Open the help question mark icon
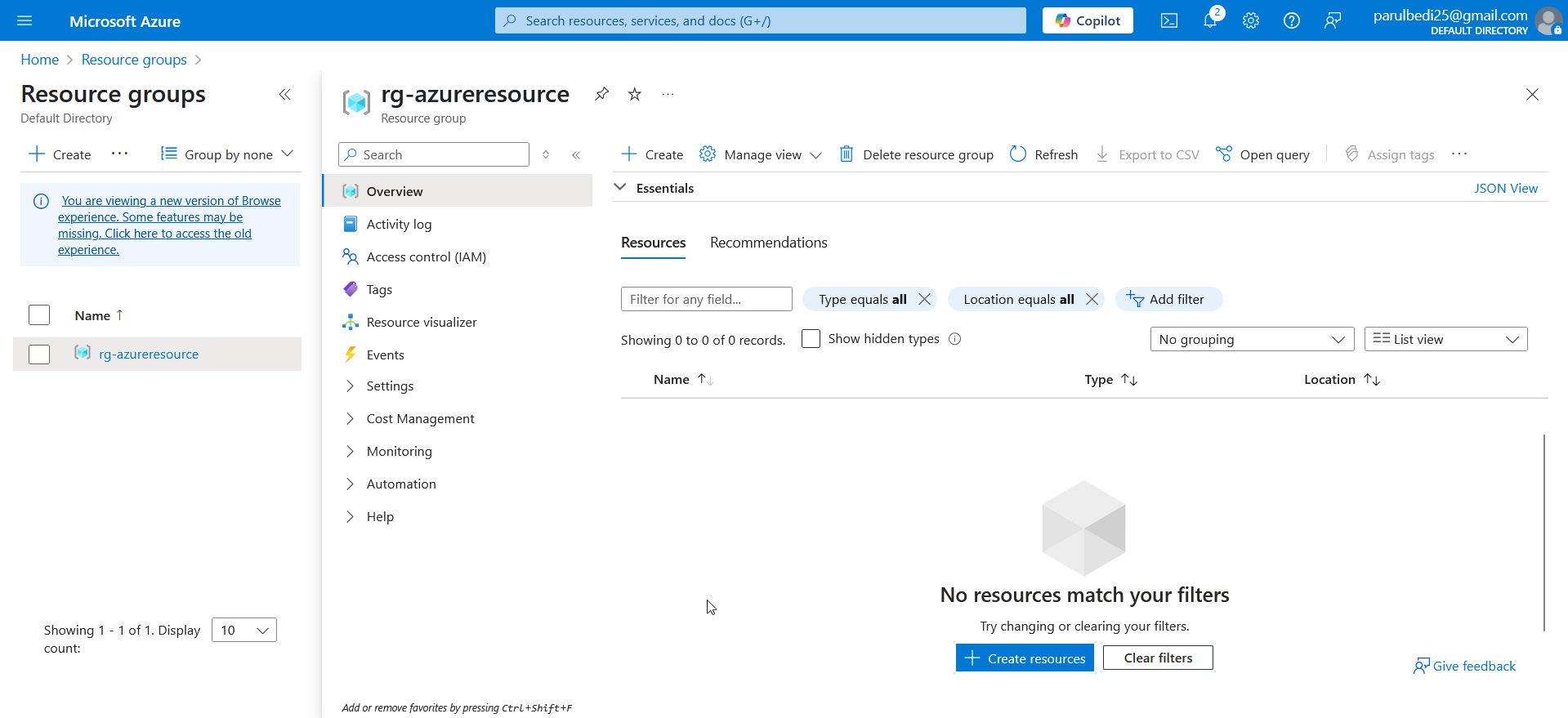Viewport: 1568px width, 718px height. tap(1292, 20)
